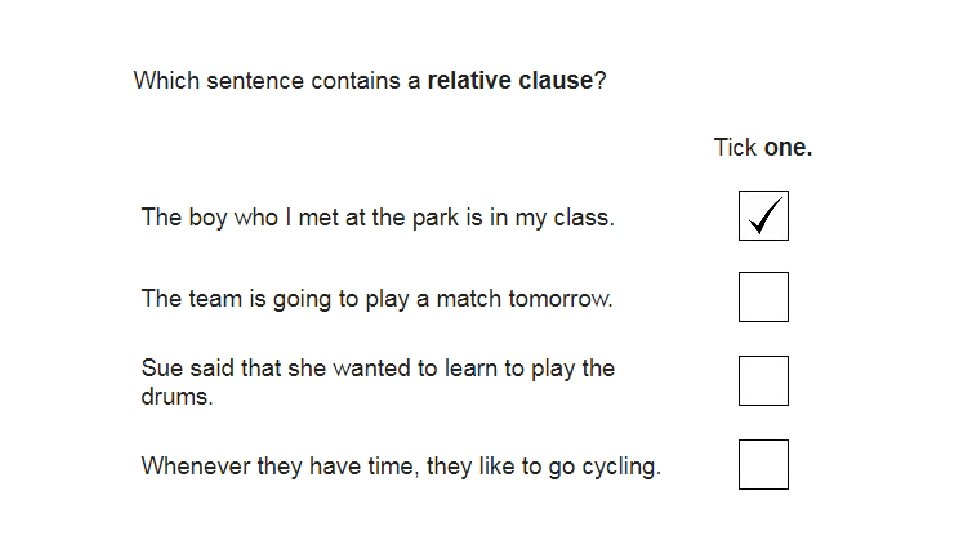Click the sentence about going cycling

[x=401, y=467]
